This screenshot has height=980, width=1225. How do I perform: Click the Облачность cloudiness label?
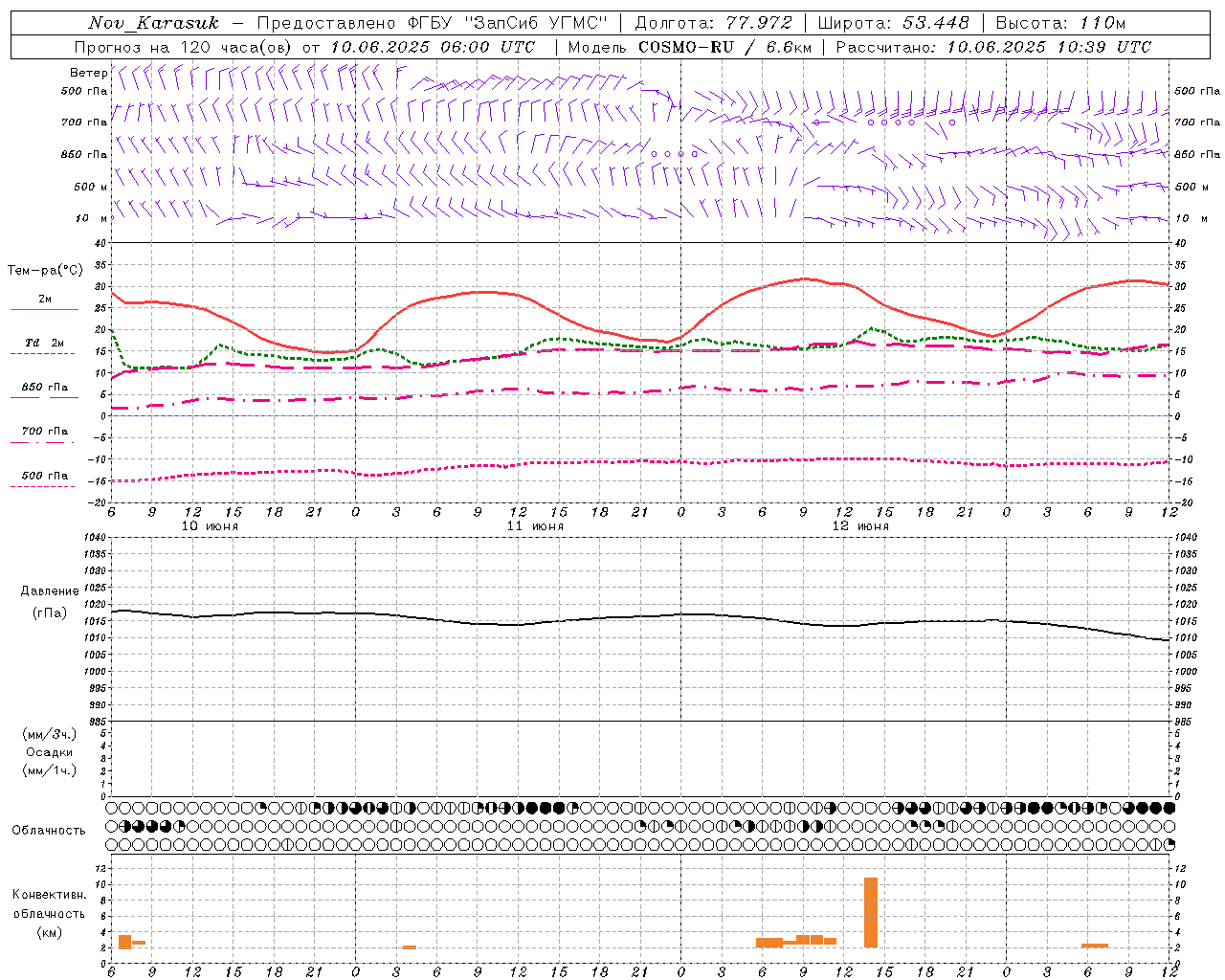tap(49, 831)
